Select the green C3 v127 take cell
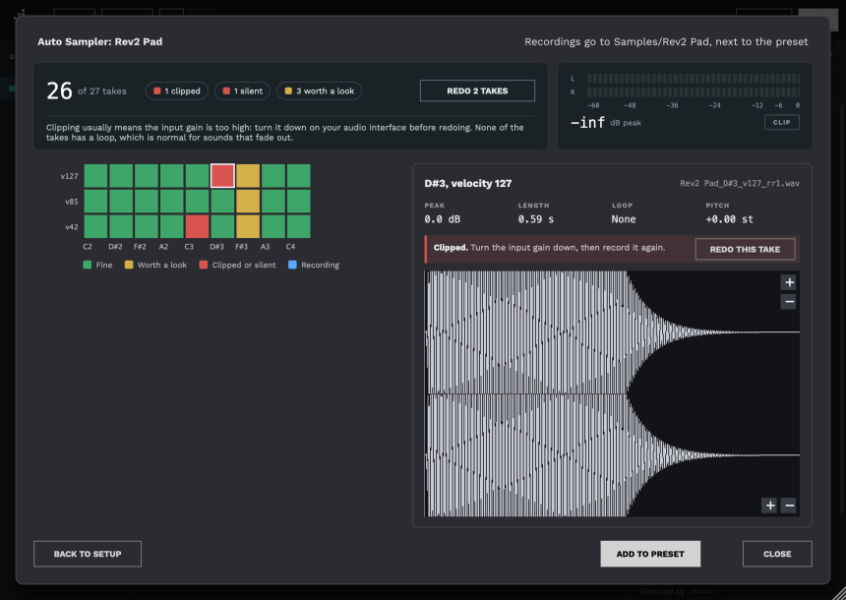 tap(197, 176)
